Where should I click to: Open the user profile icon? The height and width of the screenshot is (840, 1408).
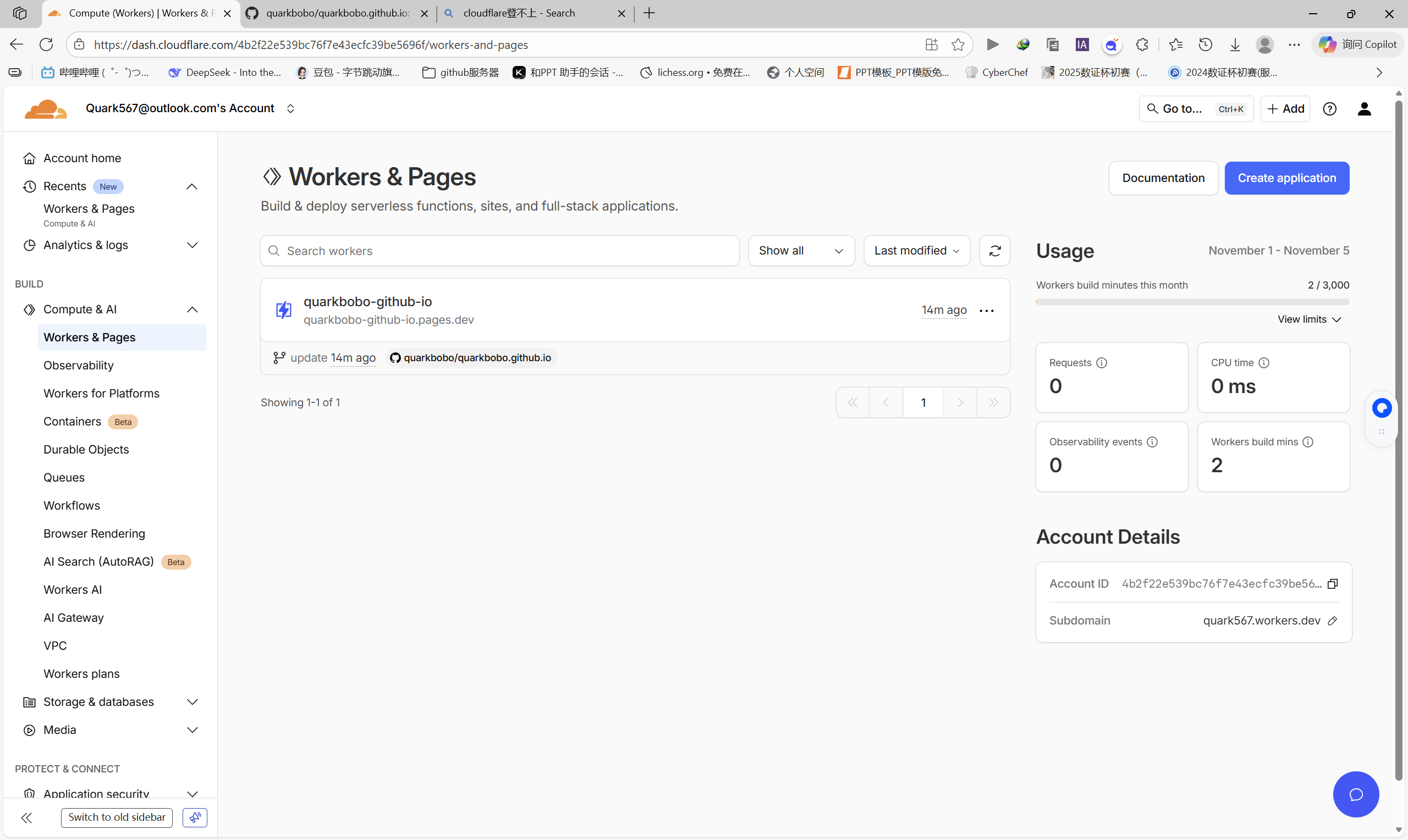pyautogui.click(x=1365, y=109)
